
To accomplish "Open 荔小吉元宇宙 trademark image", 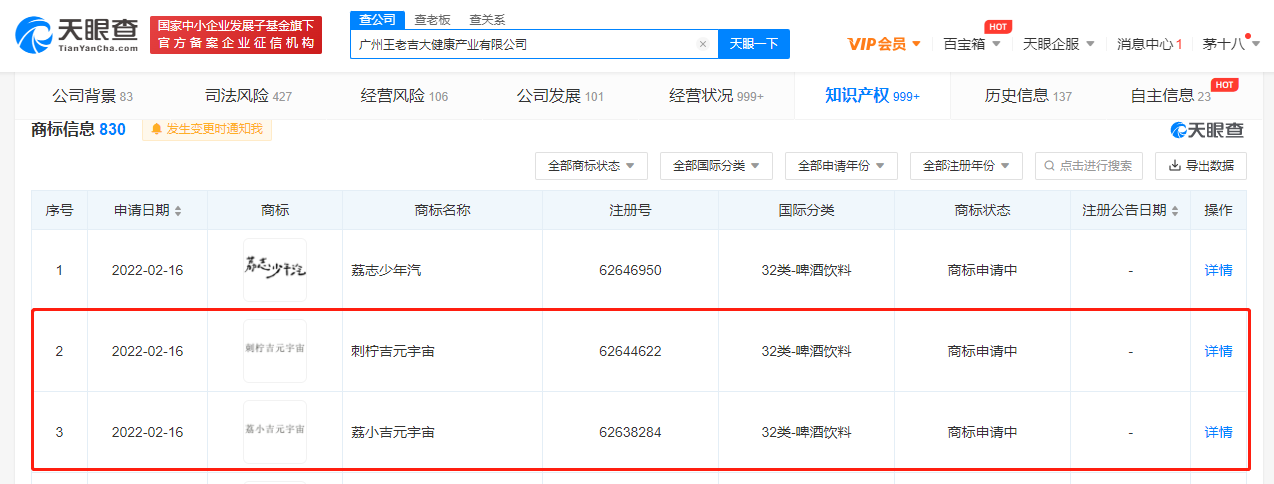I will click(x=275, y=432).
